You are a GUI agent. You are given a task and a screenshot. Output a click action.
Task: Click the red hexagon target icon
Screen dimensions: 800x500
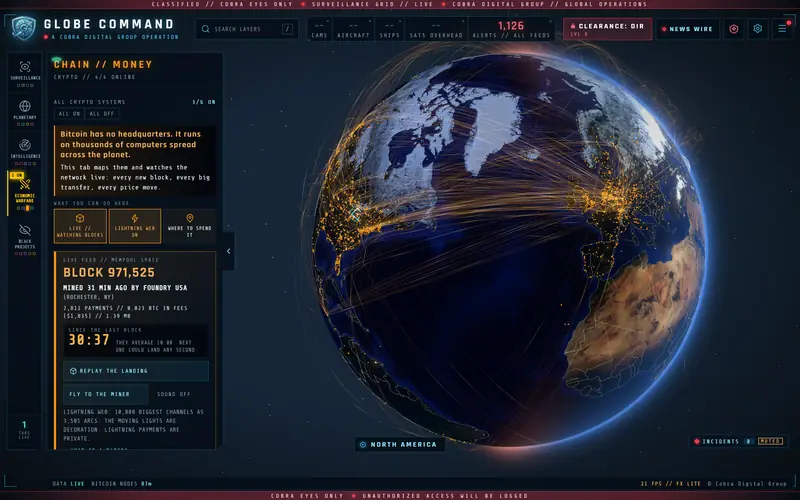click(734, 29)
